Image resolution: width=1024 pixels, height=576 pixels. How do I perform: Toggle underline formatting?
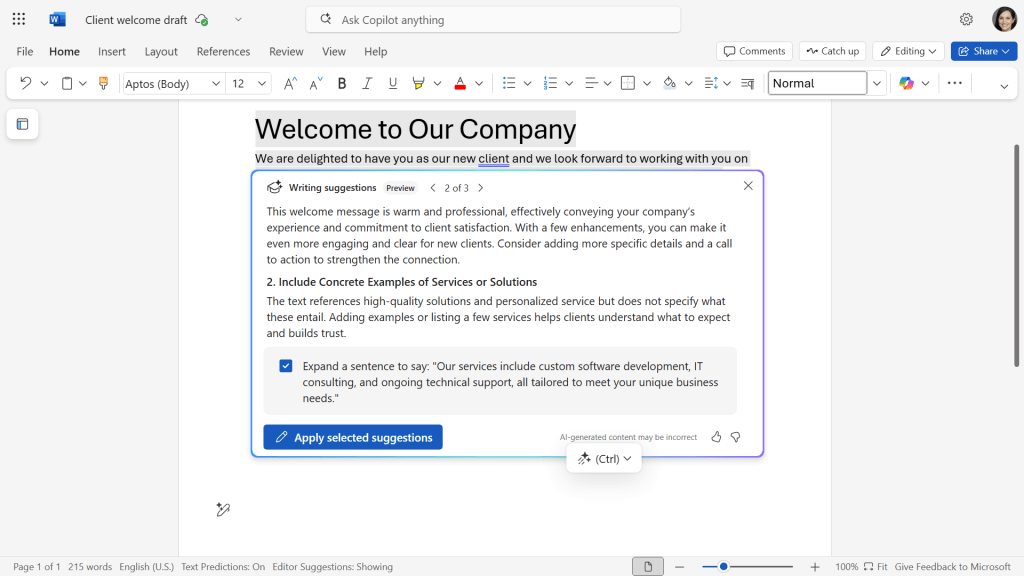(x=391, y=83)
